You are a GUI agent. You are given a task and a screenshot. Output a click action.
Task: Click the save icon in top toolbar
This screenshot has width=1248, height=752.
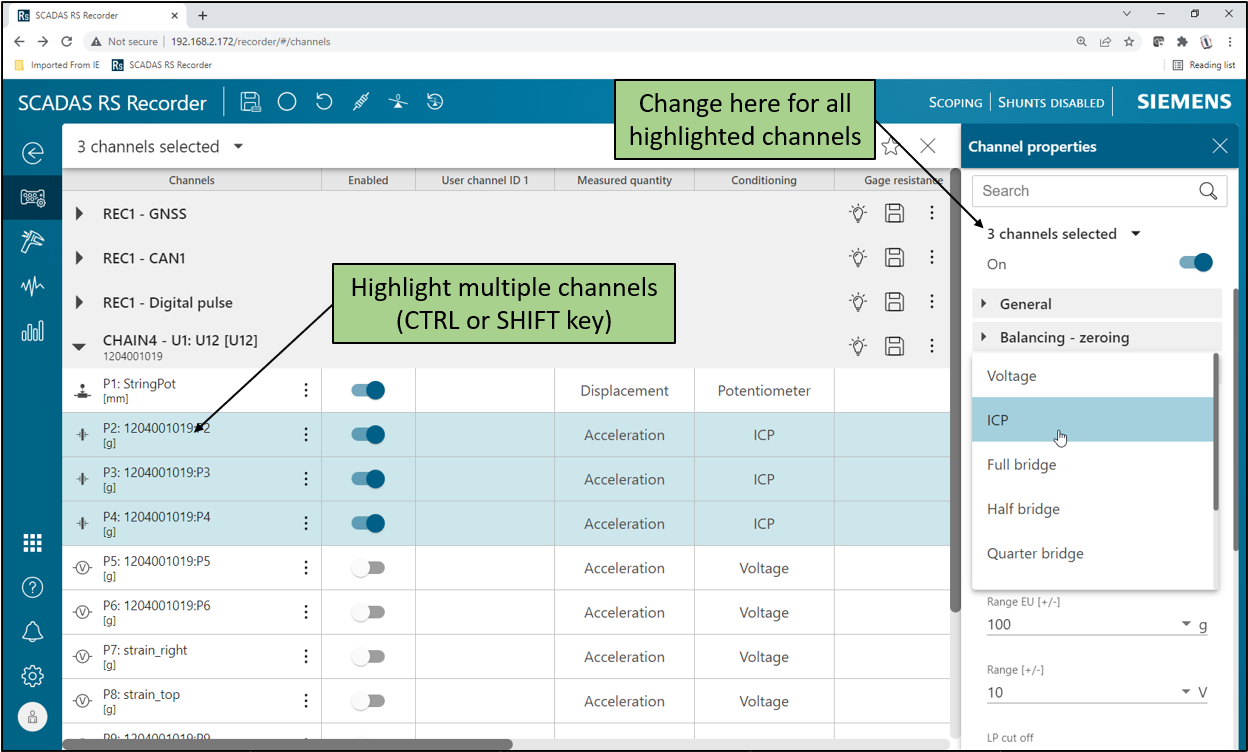click(251, 102)
